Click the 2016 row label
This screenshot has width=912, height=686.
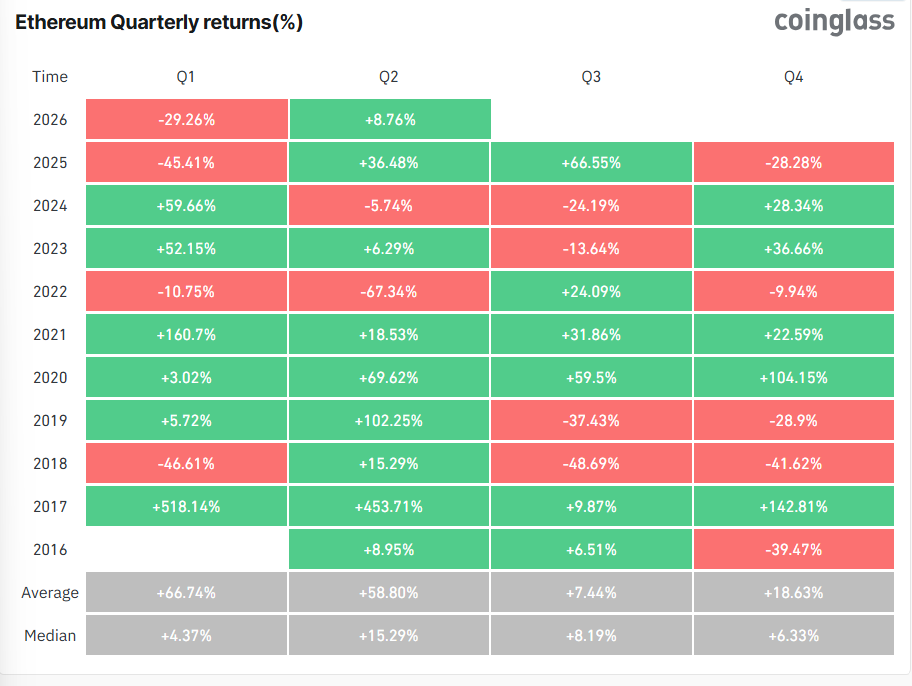(x=50, y=550)
